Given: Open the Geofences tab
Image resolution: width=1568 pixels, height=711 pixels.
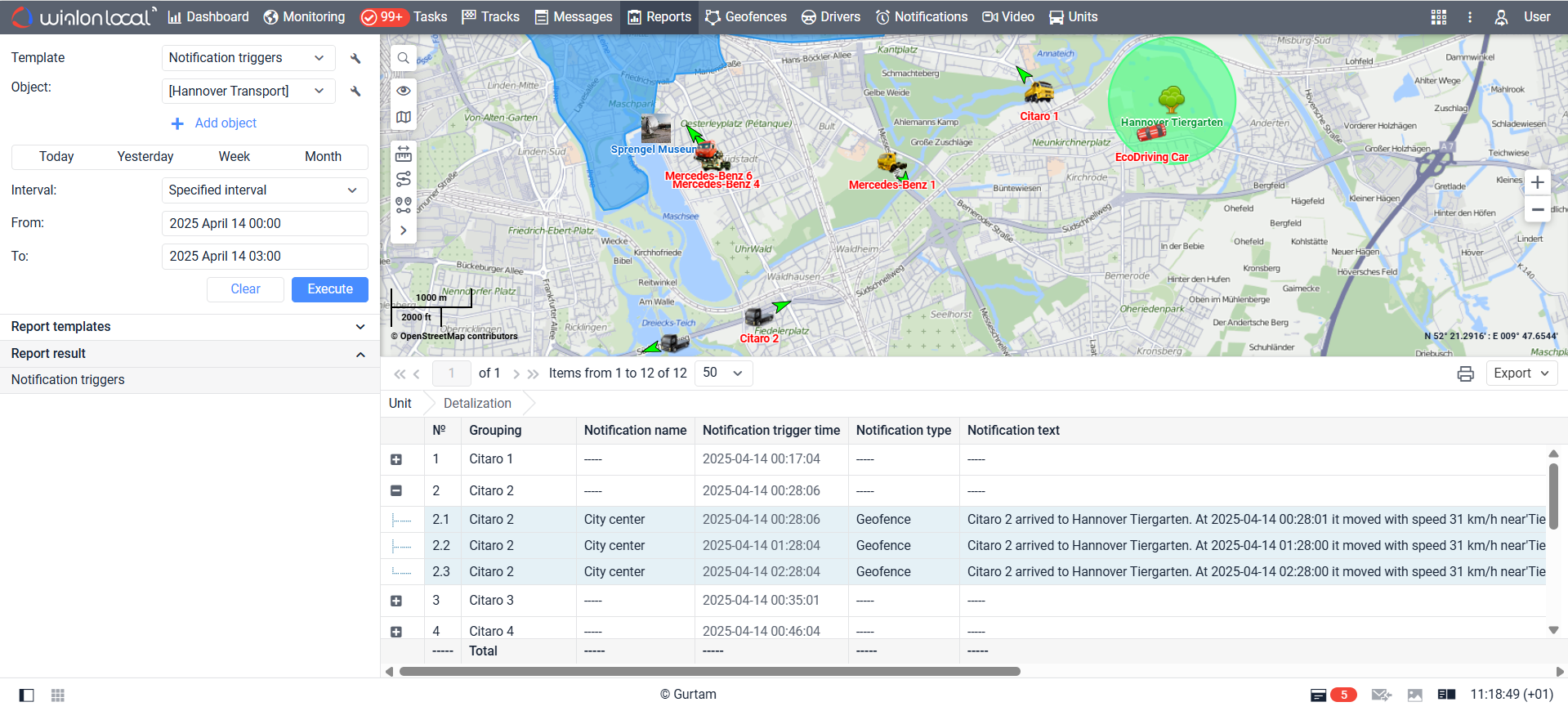Looking at the screenshot, I should click(746, 17).
